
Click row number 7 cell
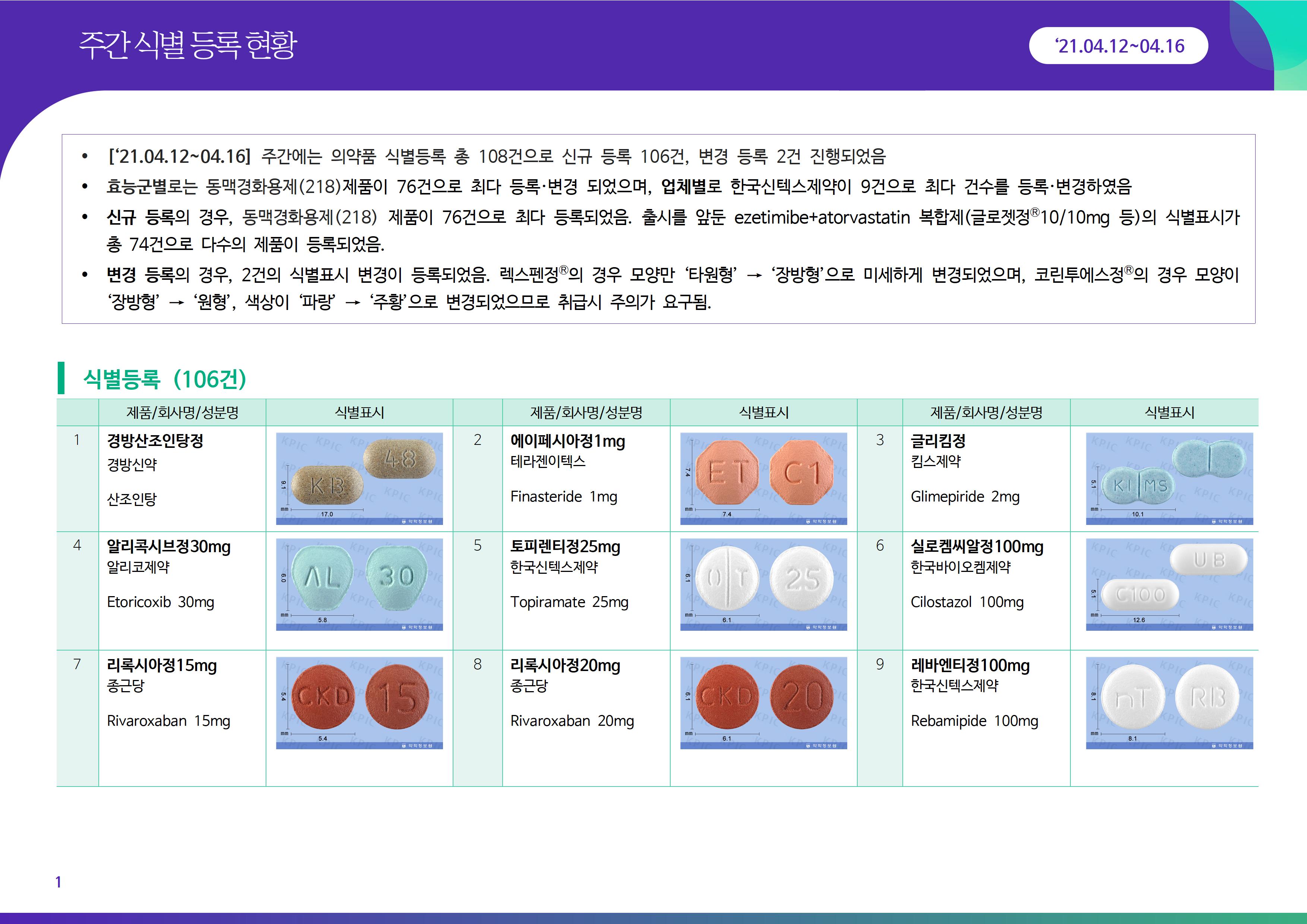[77, 664]
